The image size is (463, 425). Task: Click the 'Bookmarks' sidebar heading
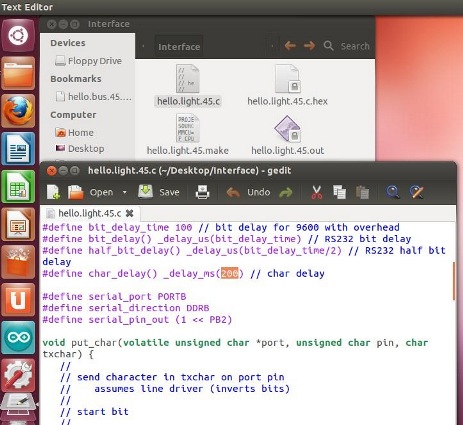[76, 79]
